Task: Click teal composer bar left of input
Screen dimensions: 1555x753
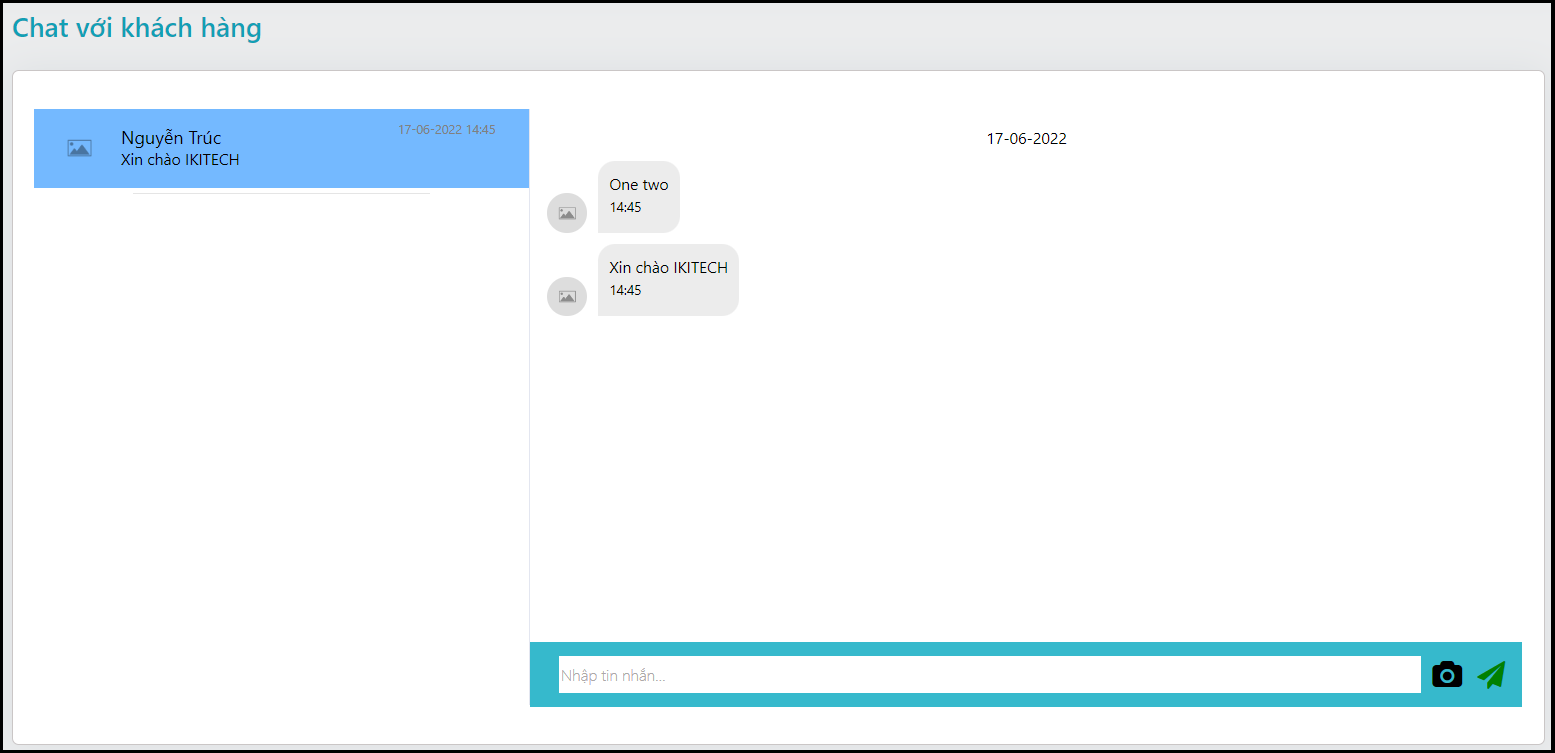Action: [544, 675]
